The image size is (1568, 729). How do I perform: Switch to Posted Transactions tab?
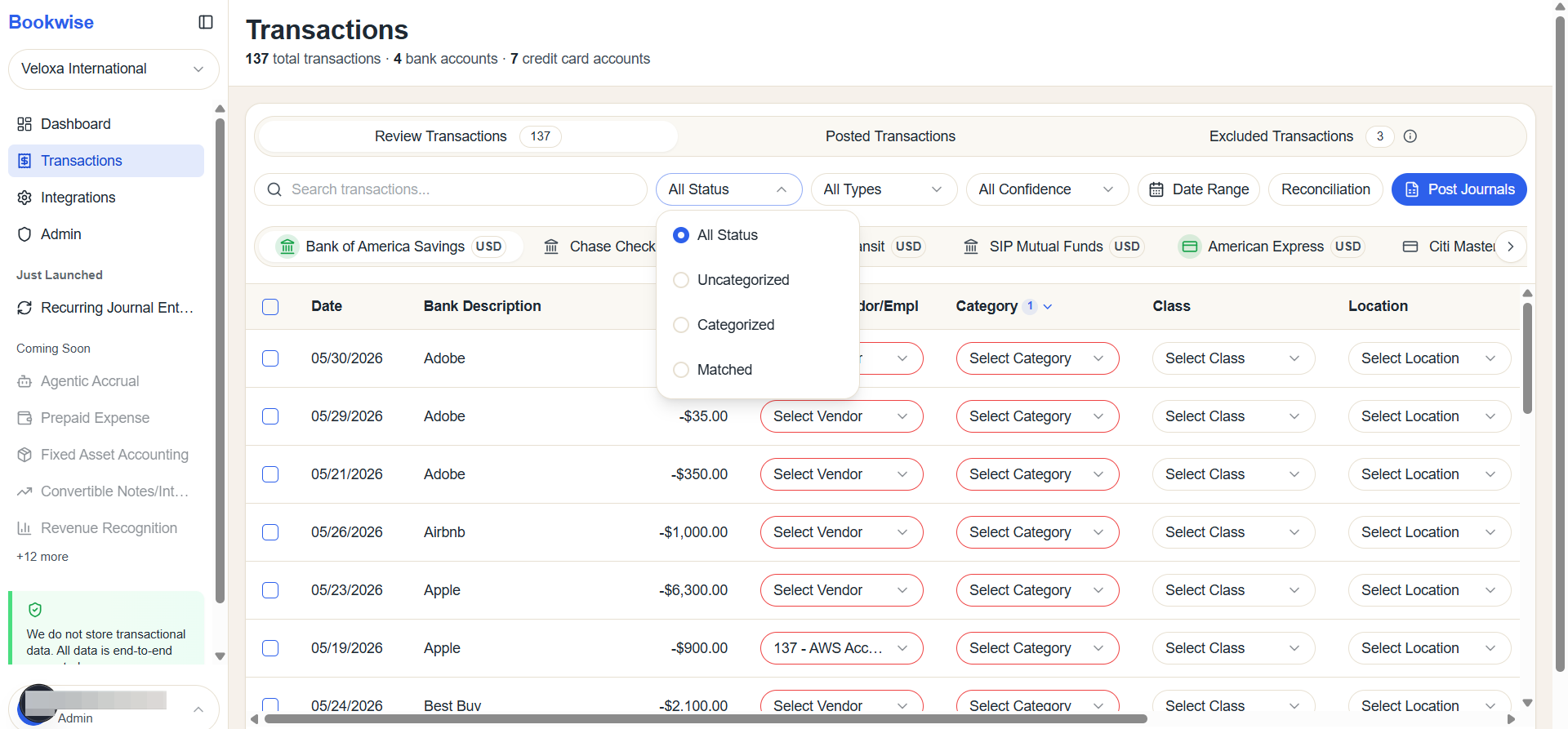click(x=890, y=136)
